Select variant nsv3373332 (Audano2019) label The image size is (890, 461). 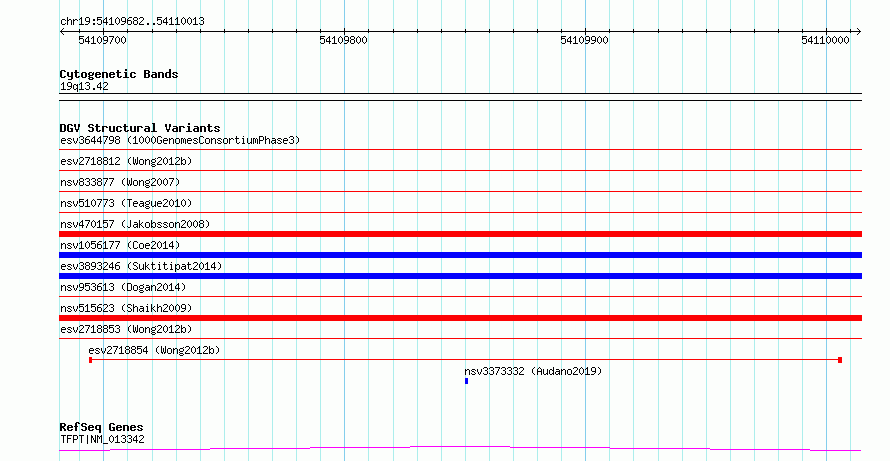click(x=533, y=371)
